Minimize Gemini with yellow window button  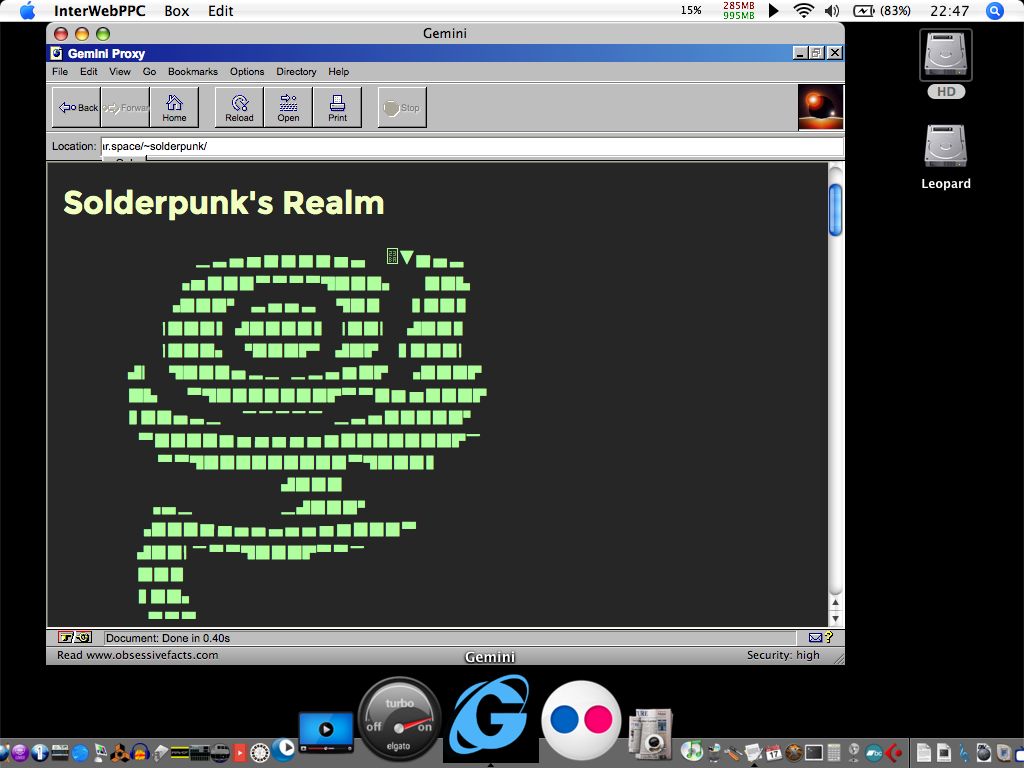(x=82, y=34)
